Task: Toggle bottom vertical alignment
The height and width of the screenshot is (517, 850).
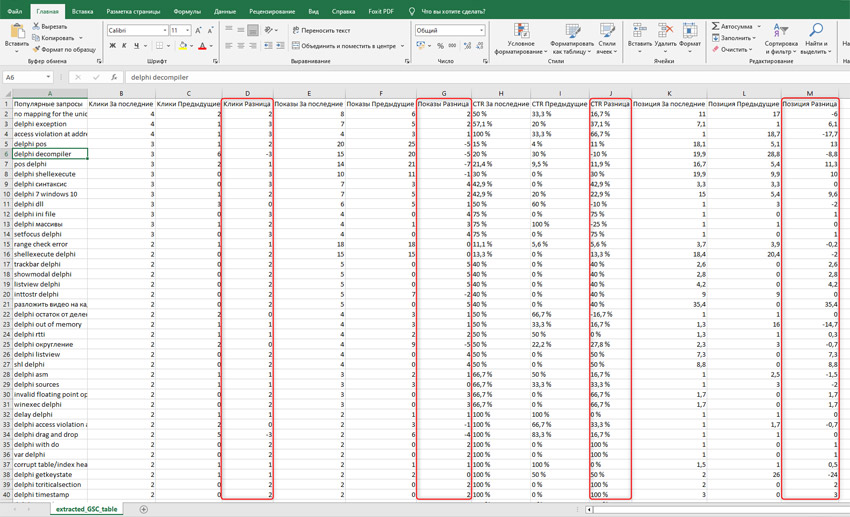Action: coord(253,30)
